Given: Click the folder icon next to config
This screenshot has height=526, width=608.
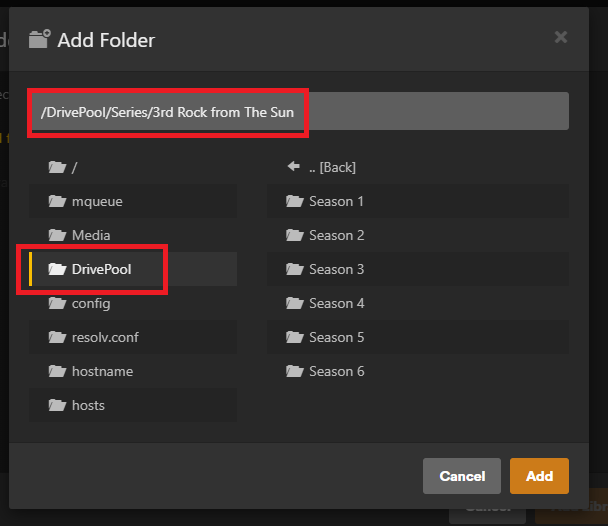Looking at the screenshot, I should click(x=57, y=303).
